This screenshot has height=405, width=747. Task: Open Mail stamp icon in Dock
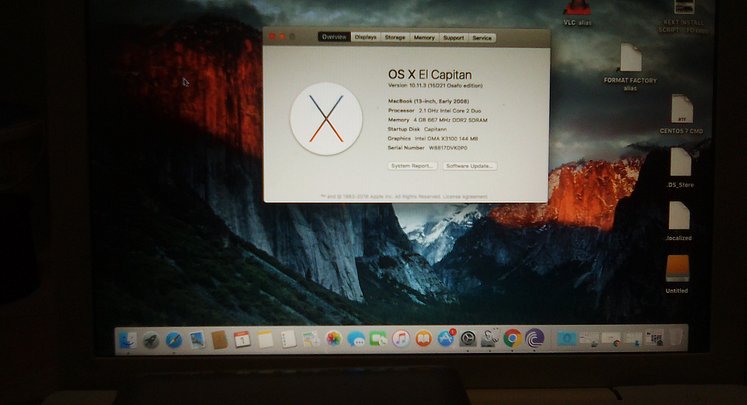pyautogui.click(x=196, y=340)
